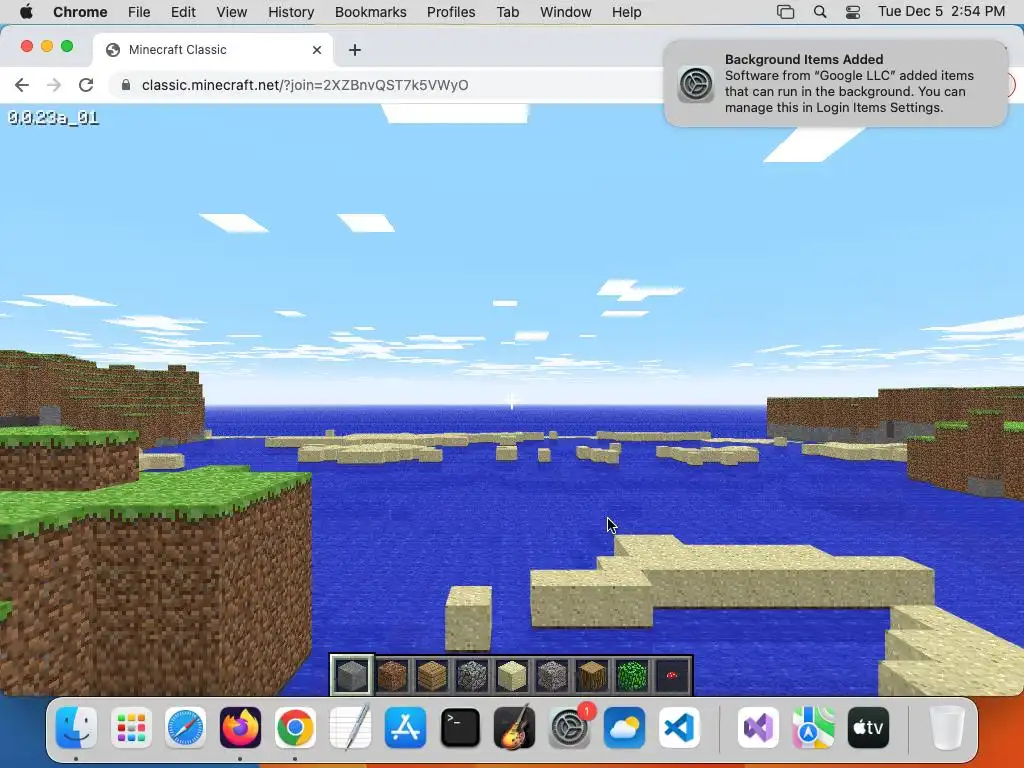Open the Bookmarks menu
Viewport: 1024px width, 768px height.
click(370, 12)
